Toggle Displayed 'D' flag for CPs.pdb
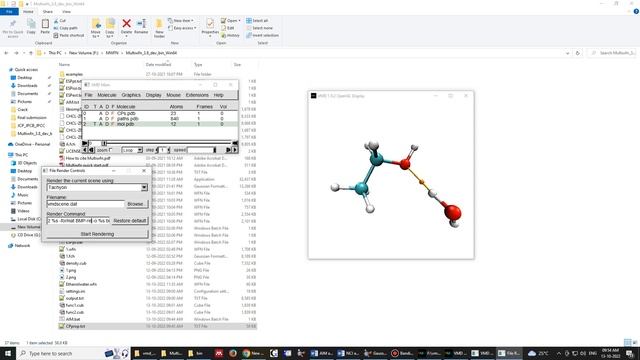Screen dimensions: 640x360 tap(107, 113)
